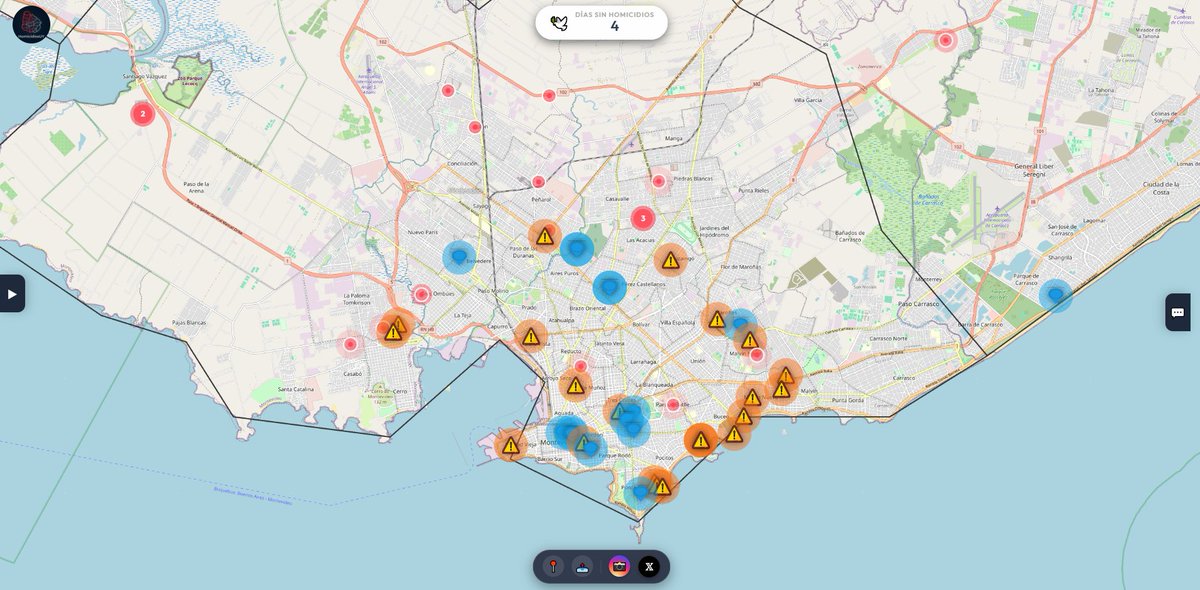This screenshot has height=590, width=1200.
Task: Open the X social media link
Action: coord(649,567)
